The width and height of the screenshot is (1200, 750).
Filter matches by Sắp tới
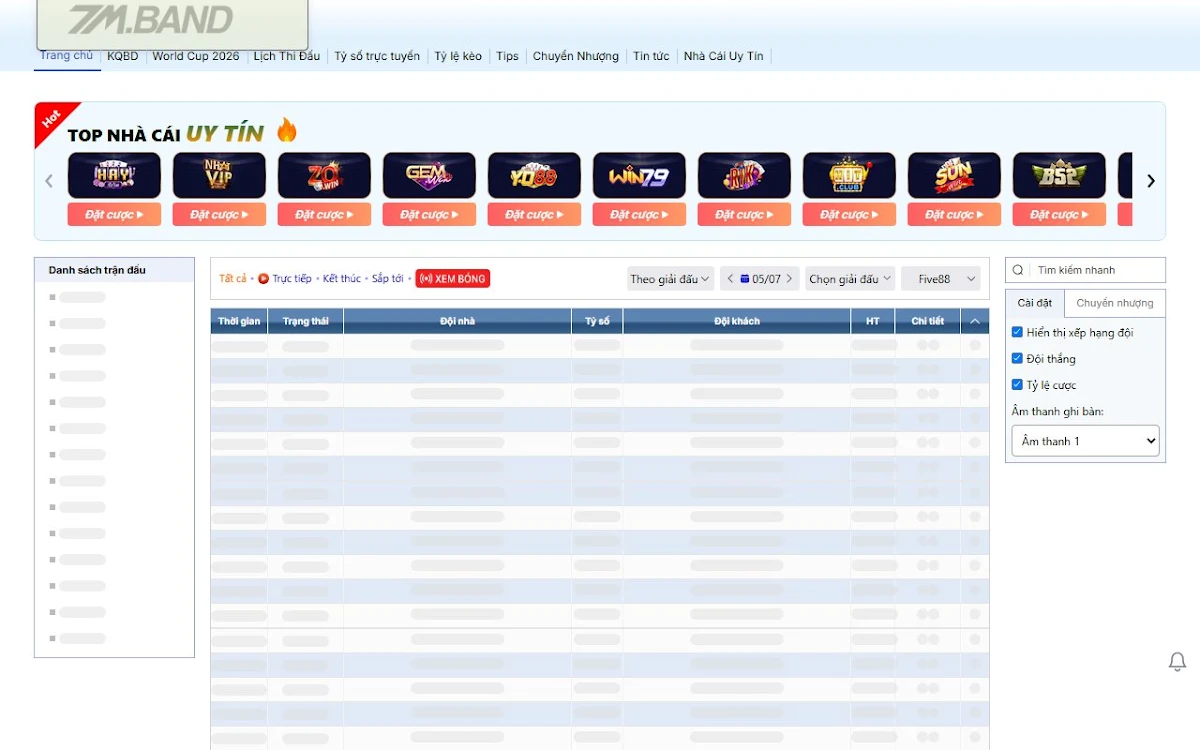point(388,279)
